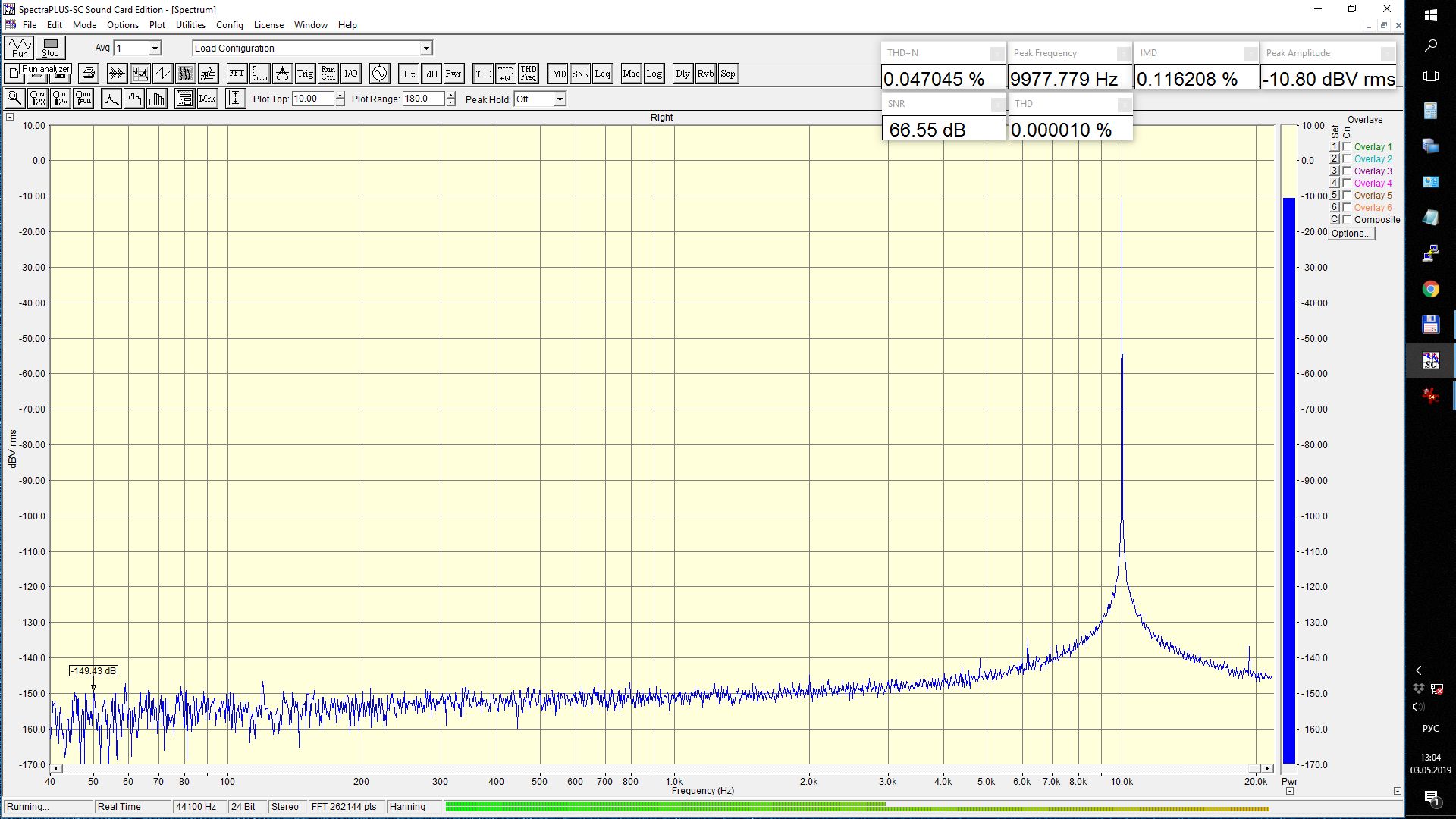1456x819 pixels.
Task: Increase Plot Top with the up arrow
Action: pyautogui.click(x=340, y=96)
